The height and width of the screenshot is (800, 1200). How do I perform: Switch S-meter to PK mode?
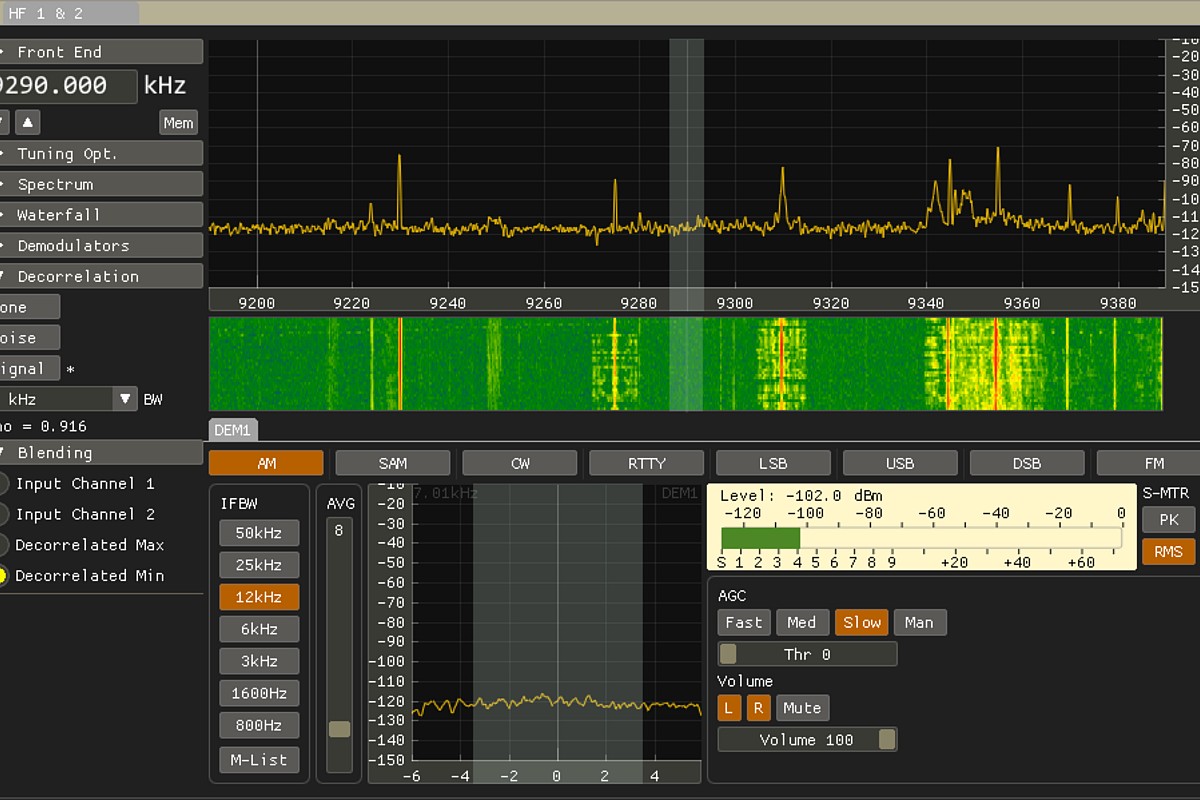(1168, 520)
